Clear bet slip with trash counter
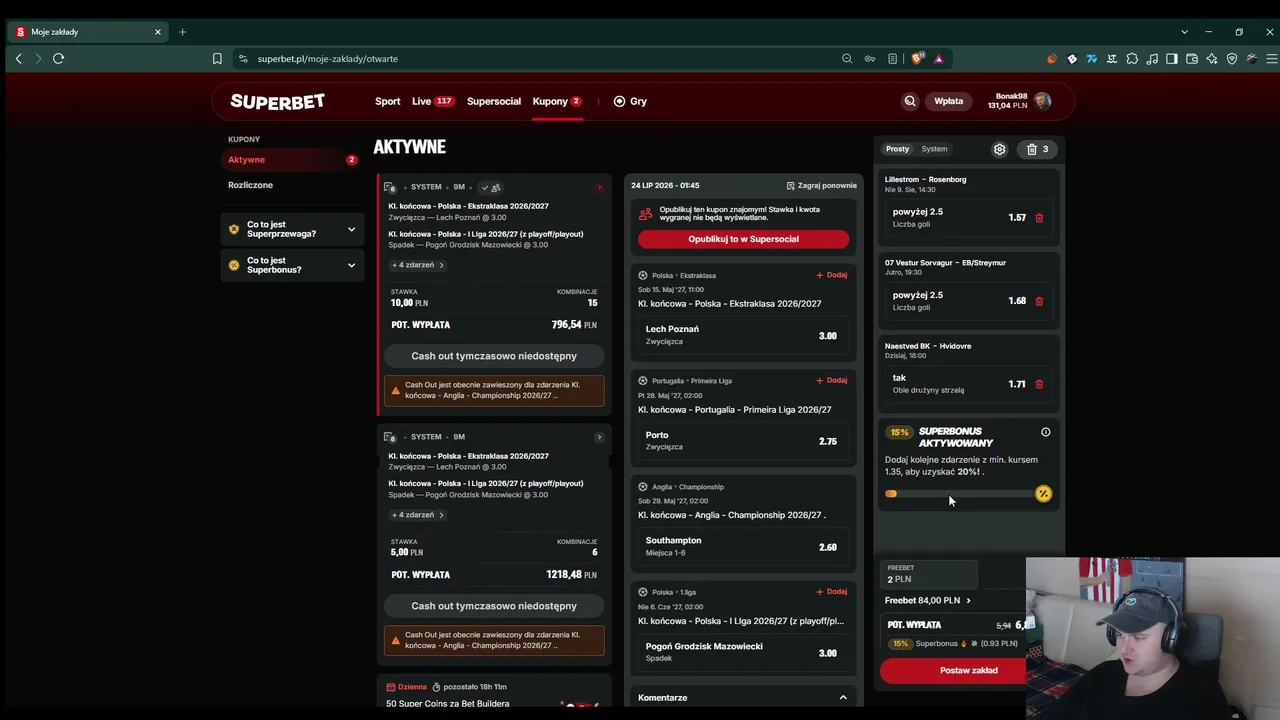 (x=1037, y=149)
